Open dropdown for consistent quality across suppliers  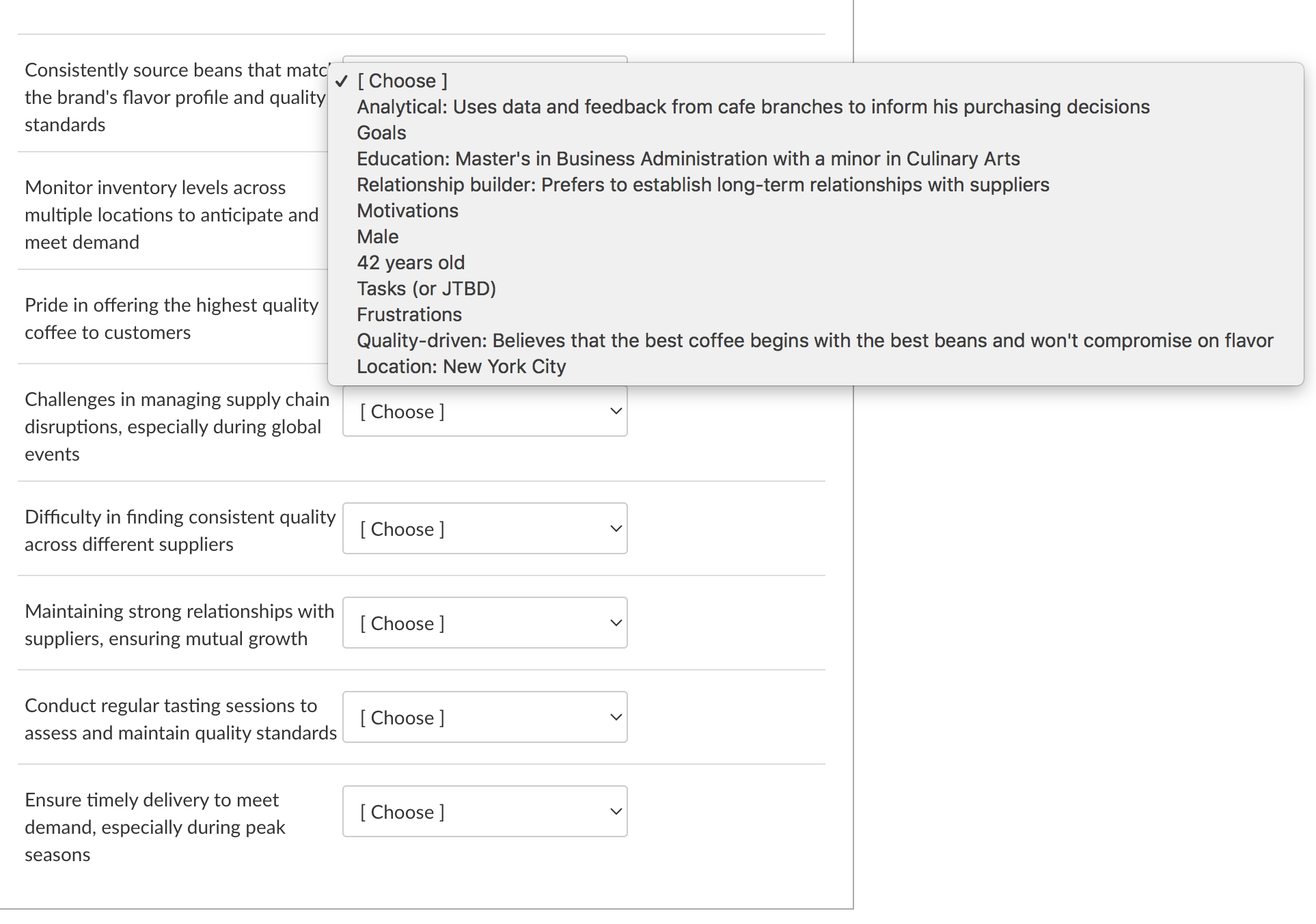click(484, 529)
